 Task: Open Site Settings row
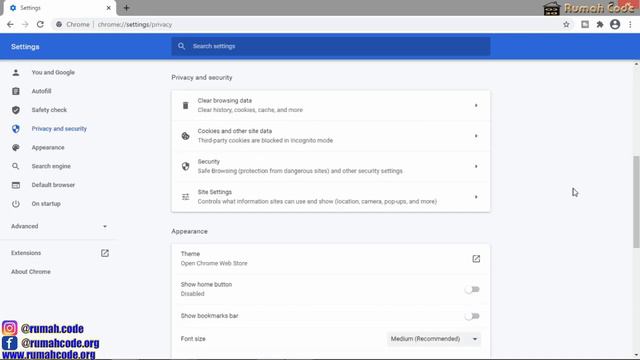331,197
